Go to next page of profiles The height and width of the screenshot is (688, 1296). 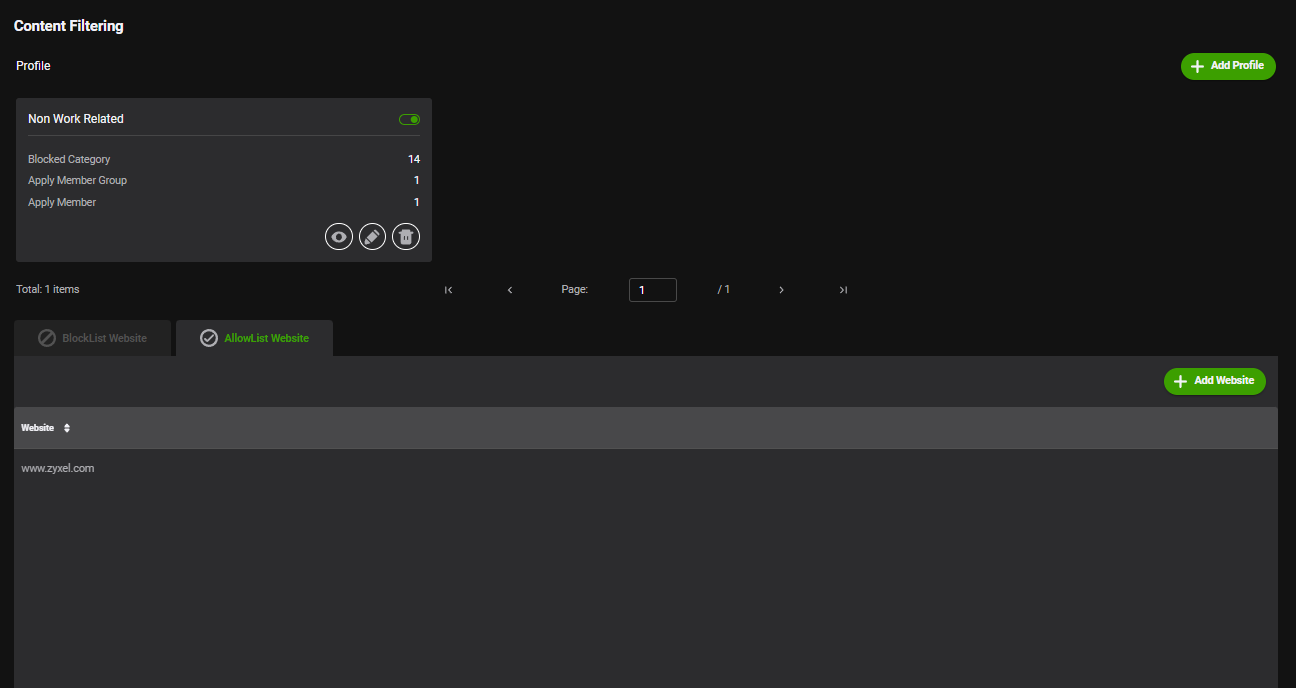(x=781, y=290)
